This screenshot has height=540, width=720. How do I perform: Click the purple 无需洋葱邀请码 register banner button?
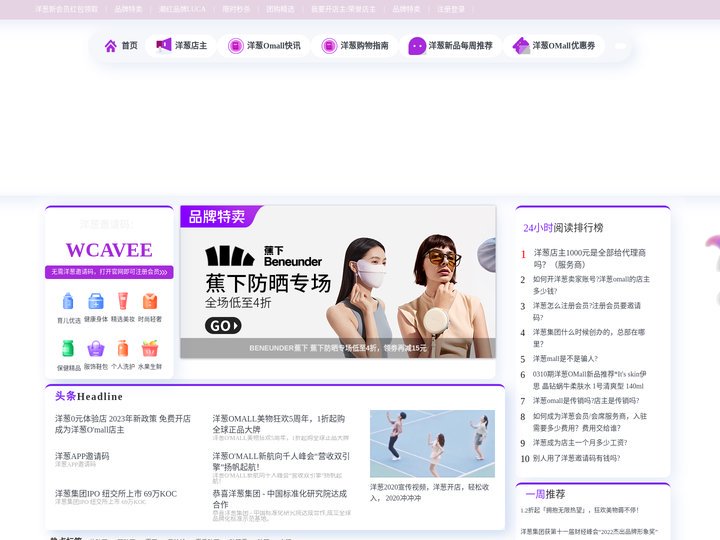tap(109, 272)
